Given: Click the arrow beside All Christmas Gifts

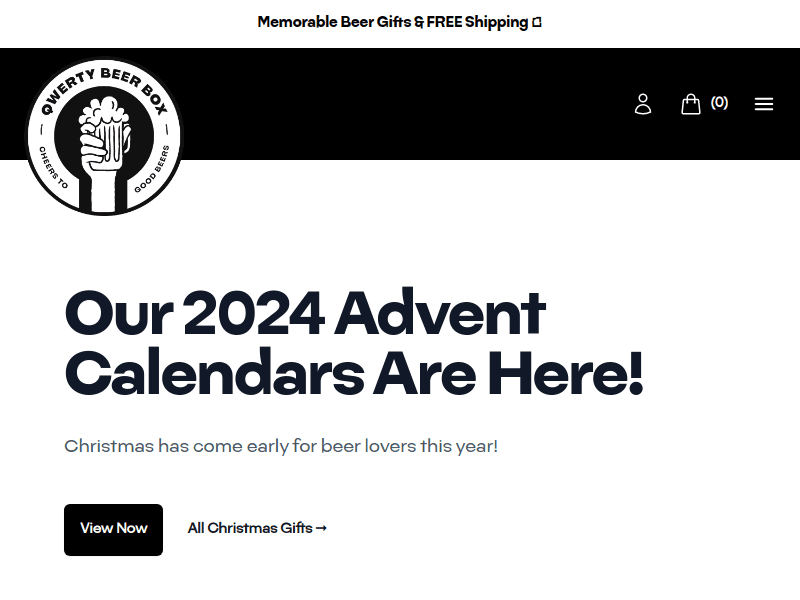Looking at the screenshot, I should pyautogui.click(x=321, y=528).
